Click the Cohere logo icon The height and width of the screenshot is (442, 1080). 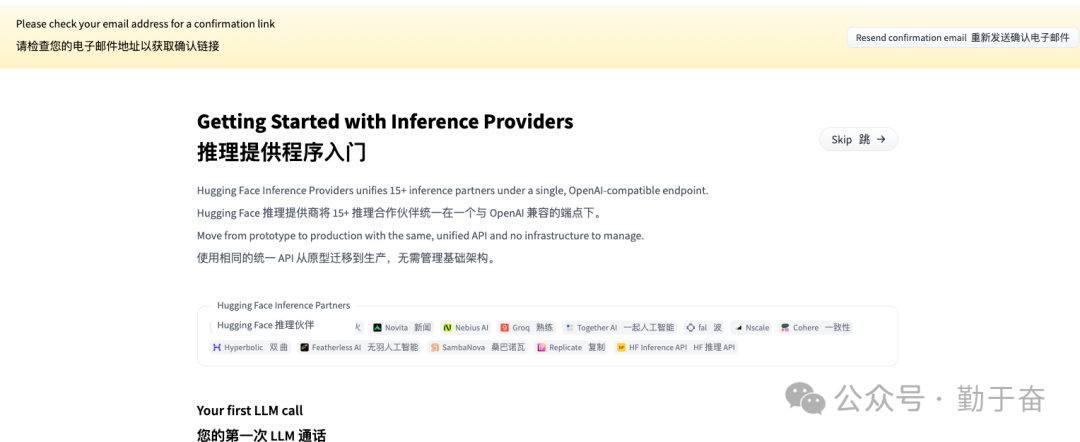click(785, 328)
